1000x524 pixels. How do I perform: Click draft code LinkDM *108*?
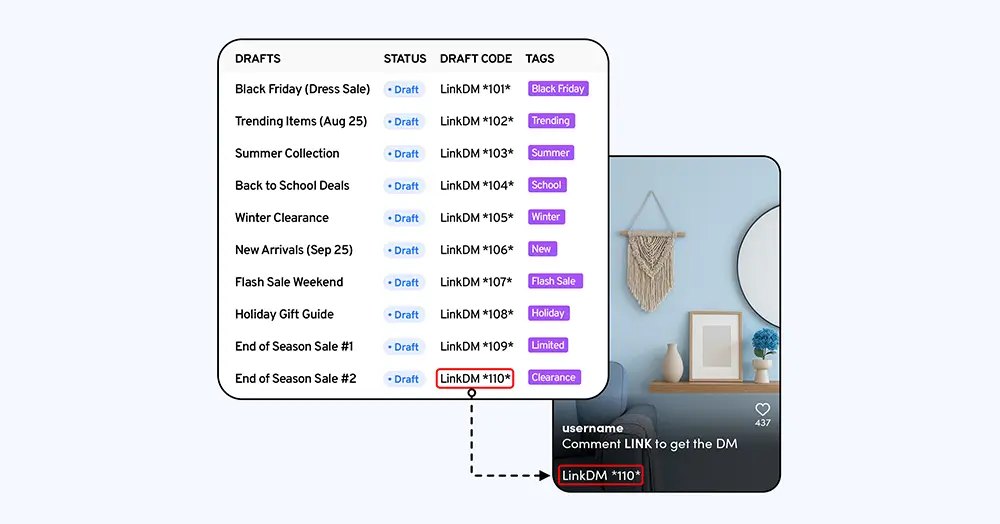pos(476,314)
